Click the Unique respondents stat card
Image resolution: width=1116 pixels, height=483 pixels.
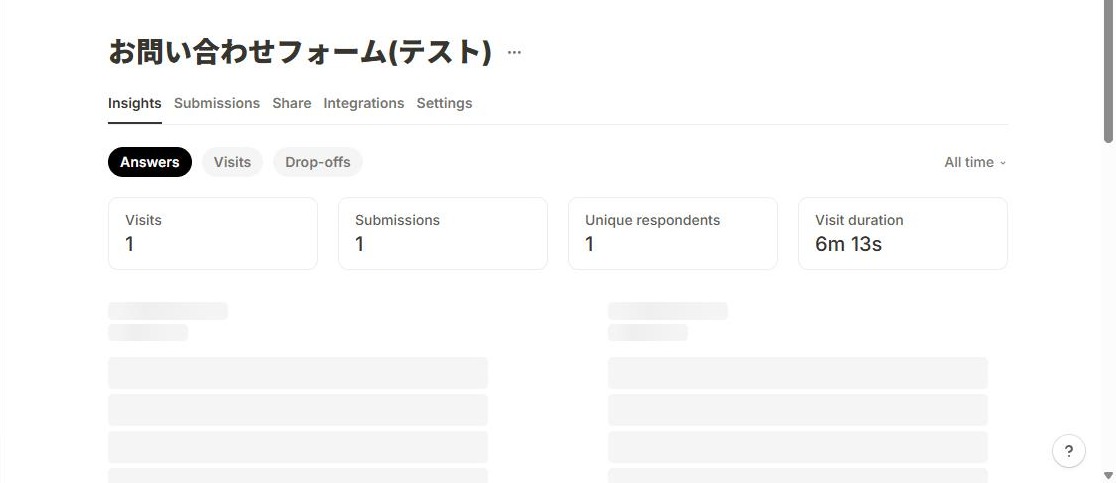coord(673,233)
